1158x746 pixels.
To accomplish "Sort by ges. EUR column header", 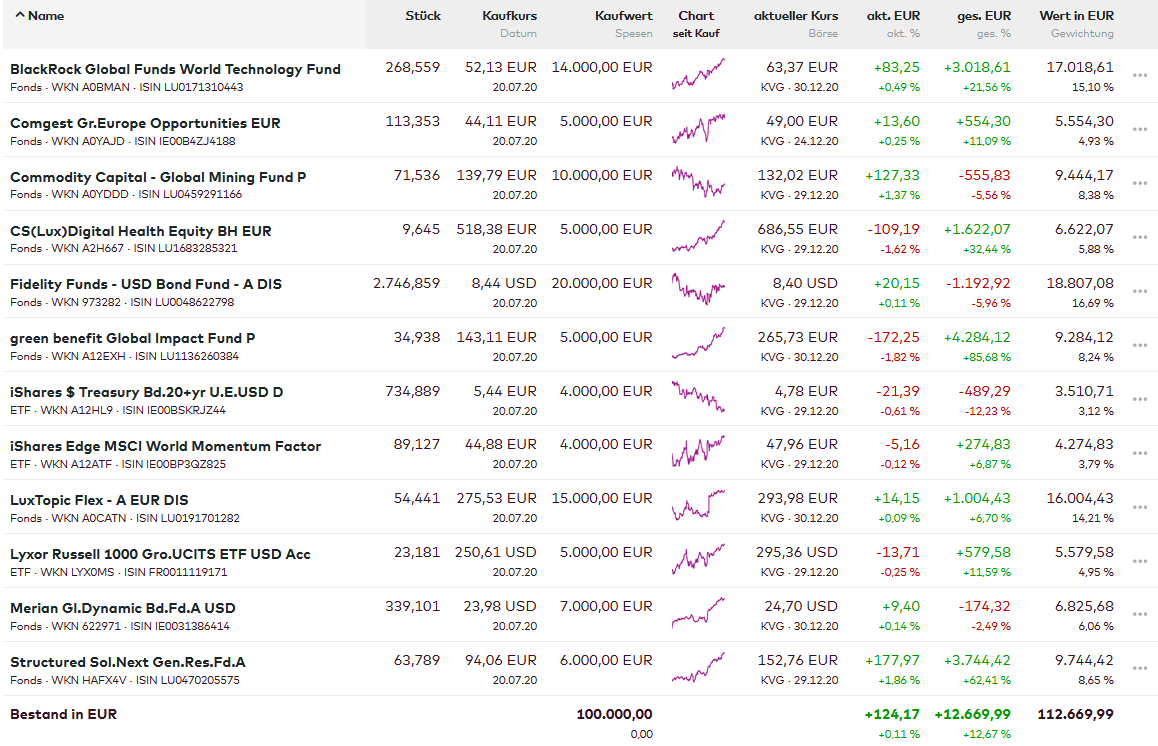I will tap(984, 16).
